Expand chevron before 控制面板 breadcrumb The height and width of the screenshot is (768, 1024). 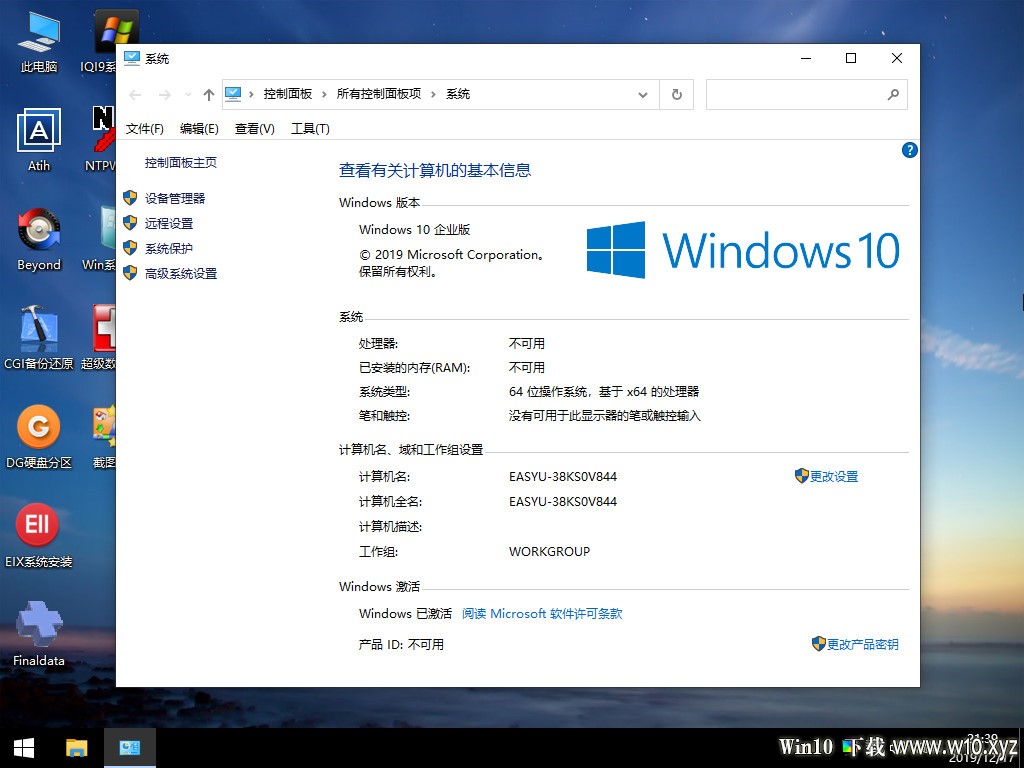tap(251, 95)
